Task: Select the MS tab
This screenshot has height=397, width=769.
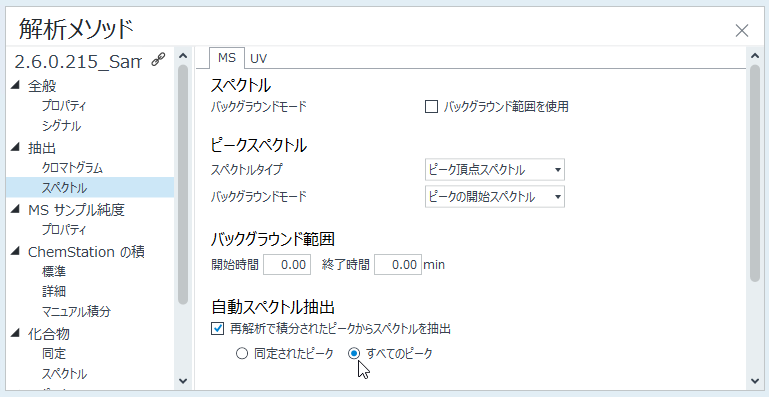Action: point(227,58)
